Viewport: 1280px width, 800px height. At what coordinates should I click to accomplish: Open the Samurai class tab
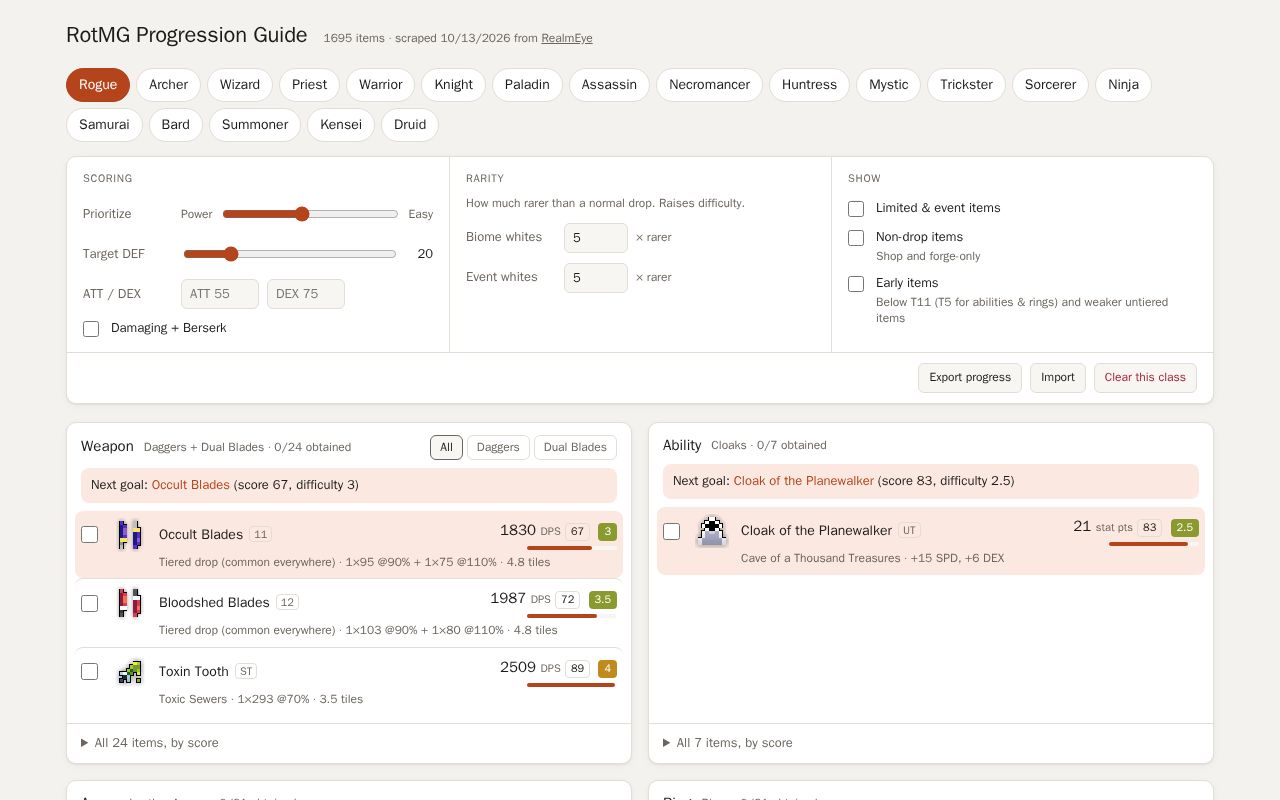pyautogui.click(x=104, y=125)
